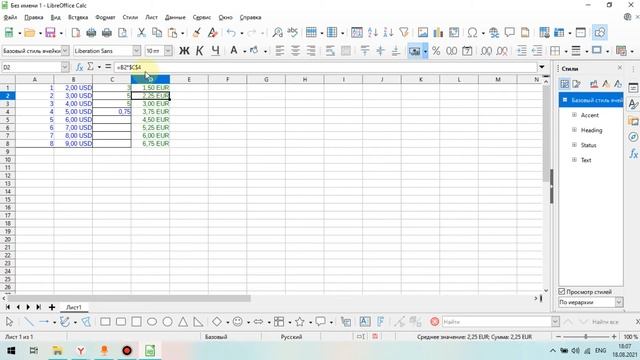The image size is (640, 360).
Task: Click the Найти search field
Action: 496,322
